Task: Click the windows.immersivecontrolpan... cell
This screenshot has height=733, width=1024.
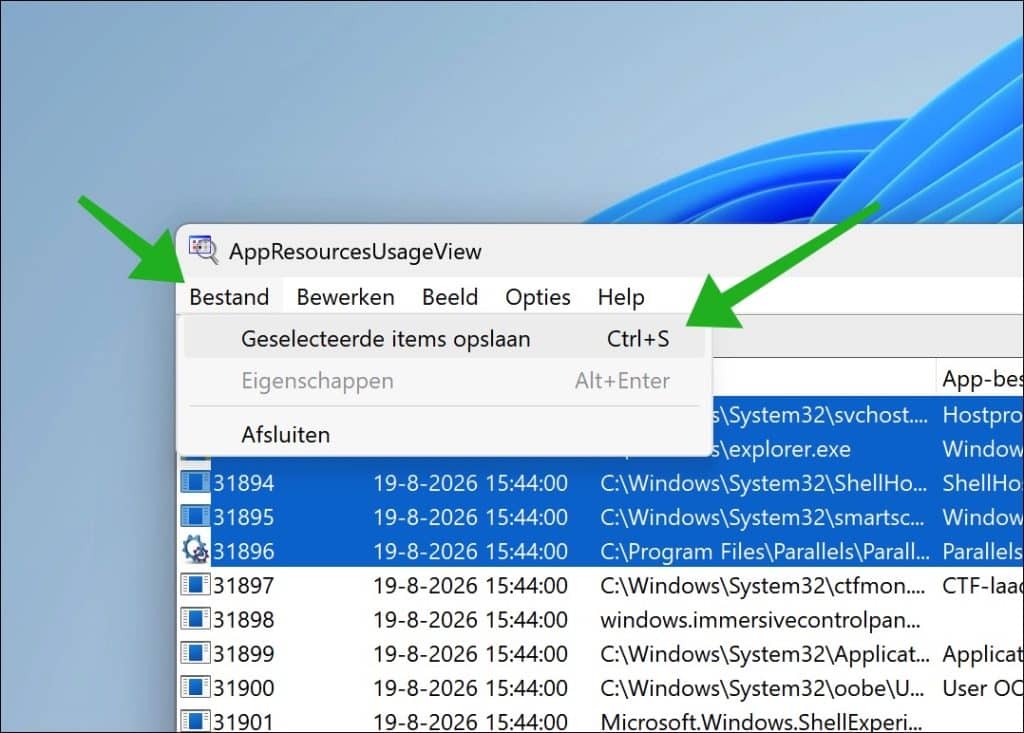Action: click(760, 620)
